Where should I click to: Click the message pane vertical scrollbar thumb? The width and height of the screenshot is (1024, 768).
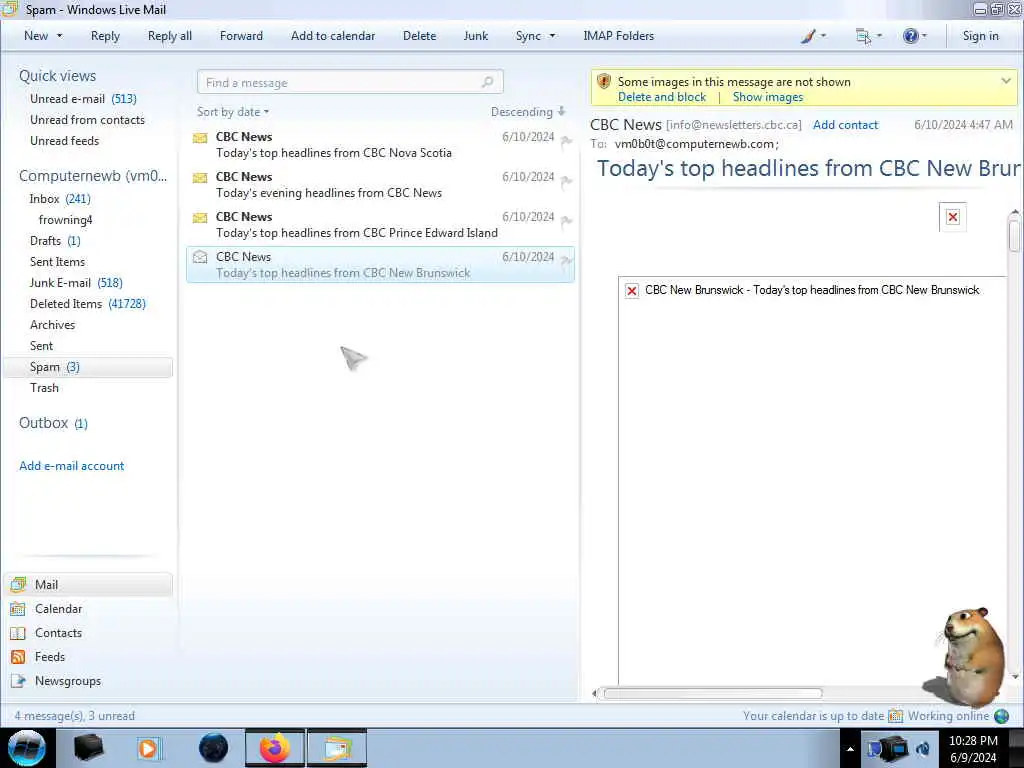1014,235
